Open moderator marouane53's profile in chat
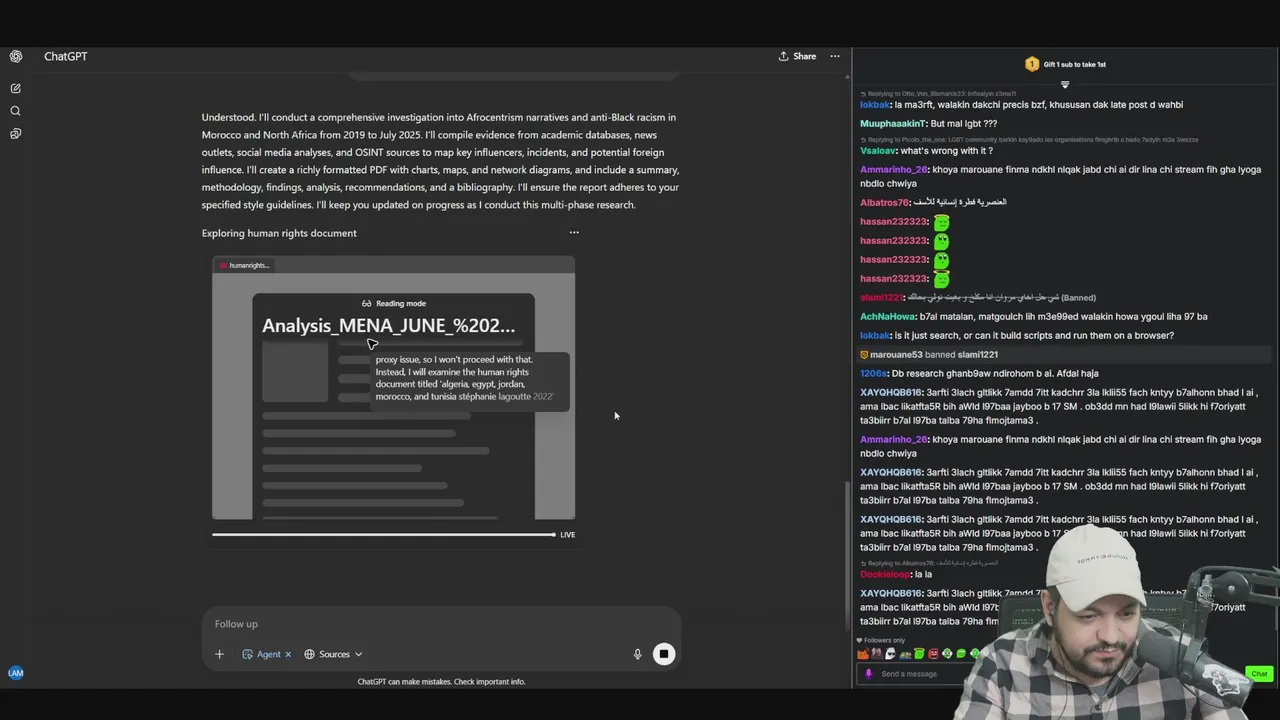Image resolution: width=1280 pixels, height=720 pixels. pyautogui.click(x=895, y=355)
